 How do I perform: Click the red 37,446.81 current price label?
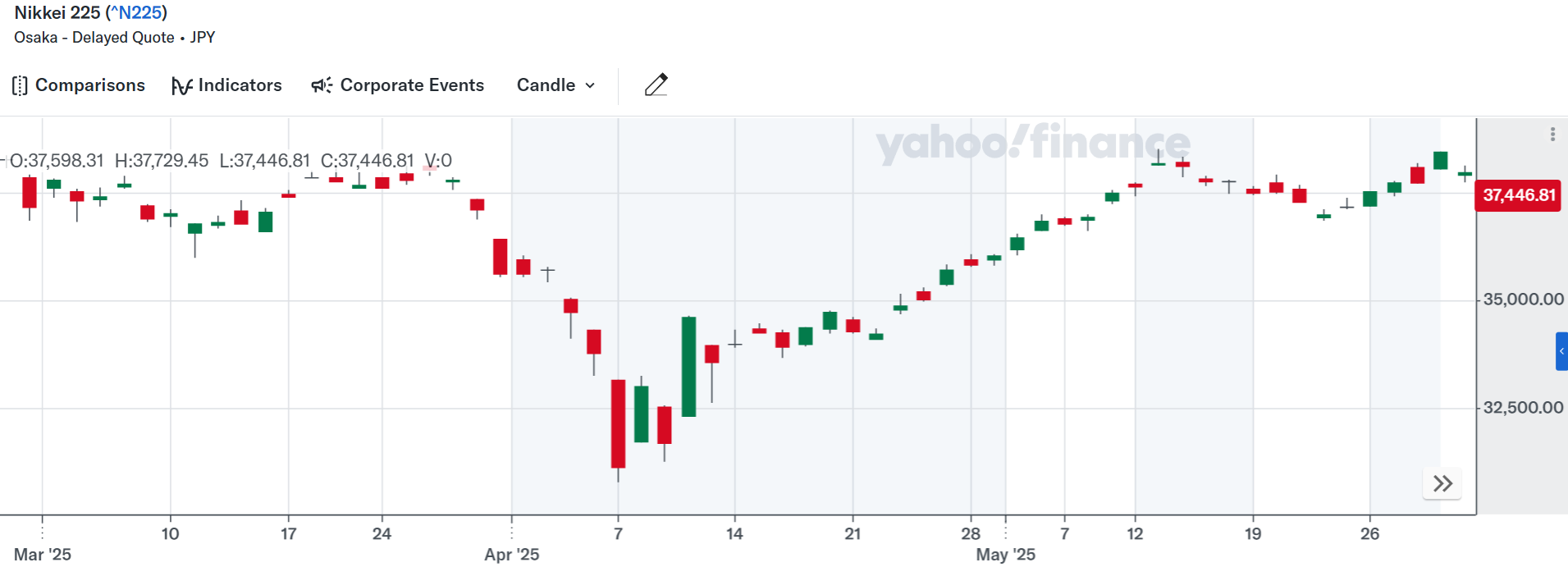[x=1518, y=195]
